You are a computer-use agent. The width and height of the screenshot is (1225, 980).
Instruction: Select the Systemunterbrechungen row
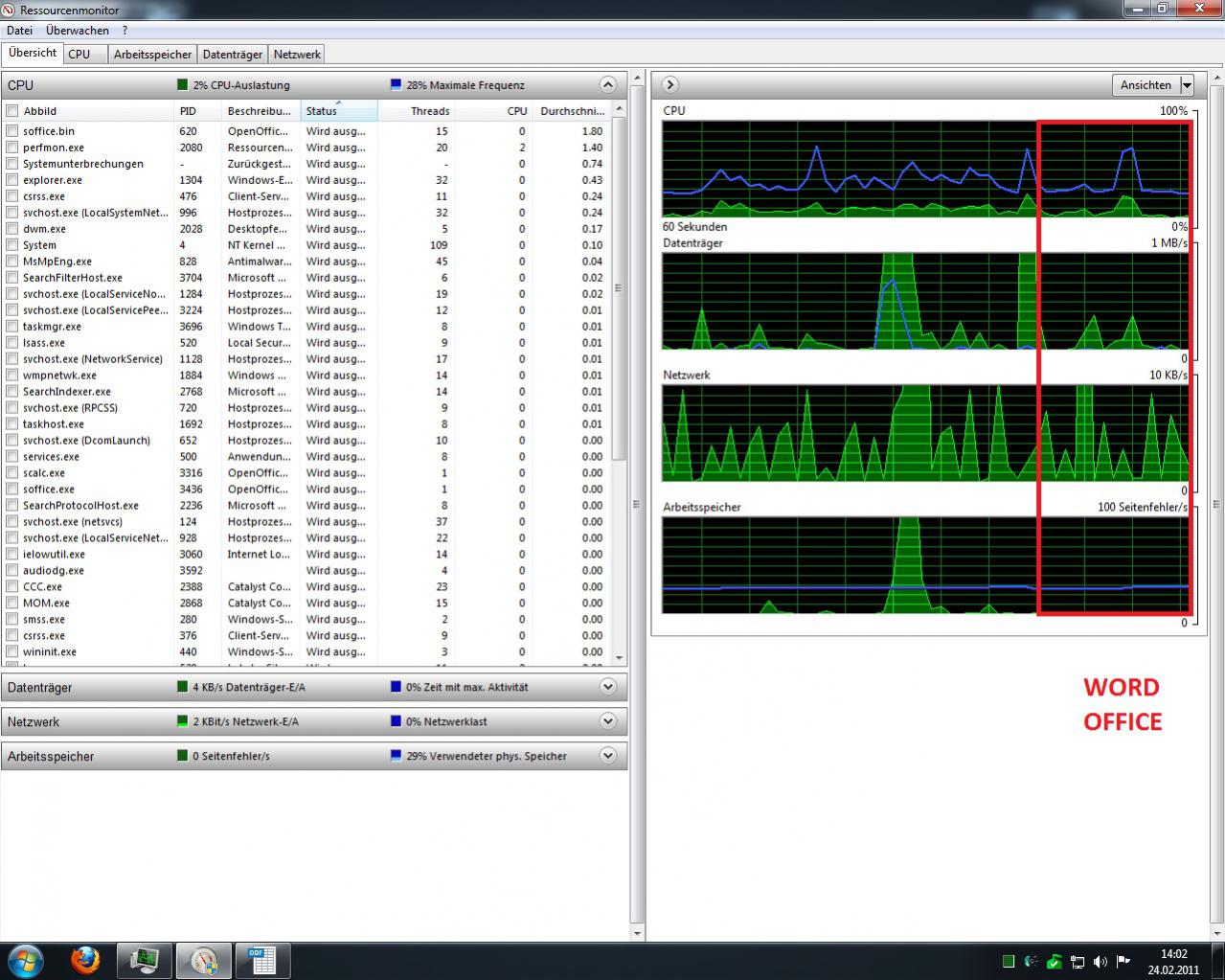click(x=305, y=164)
